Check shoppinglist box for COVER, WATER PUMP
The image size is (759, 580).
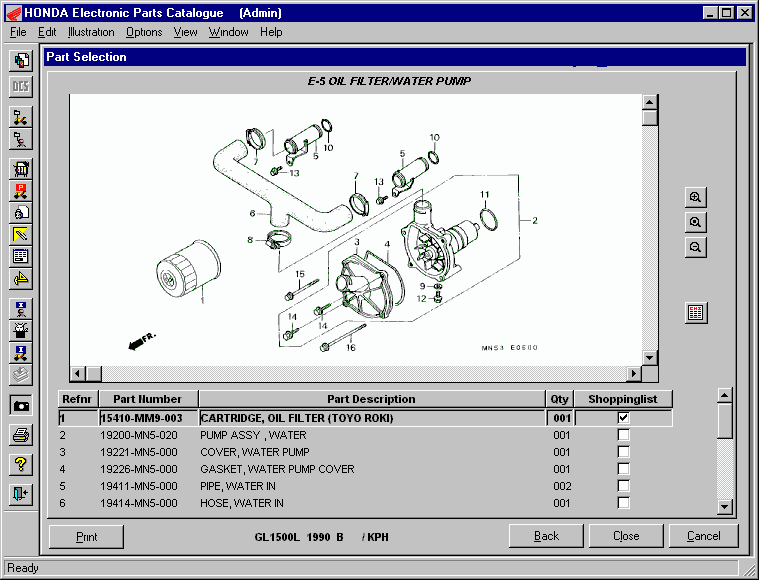[x=623, y=452]
